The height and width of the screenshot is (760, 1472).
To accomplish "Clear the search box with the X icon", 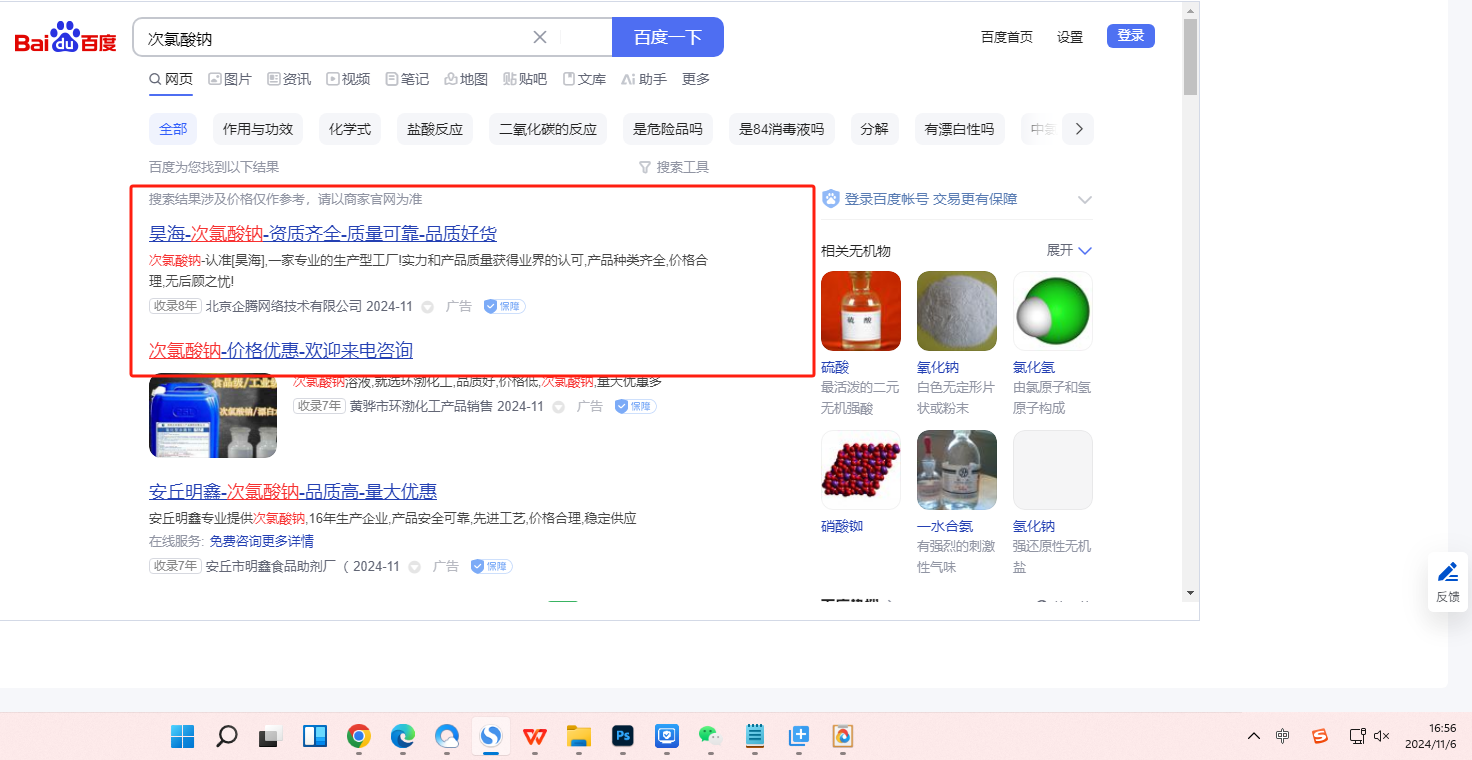I will click(540, 38).
